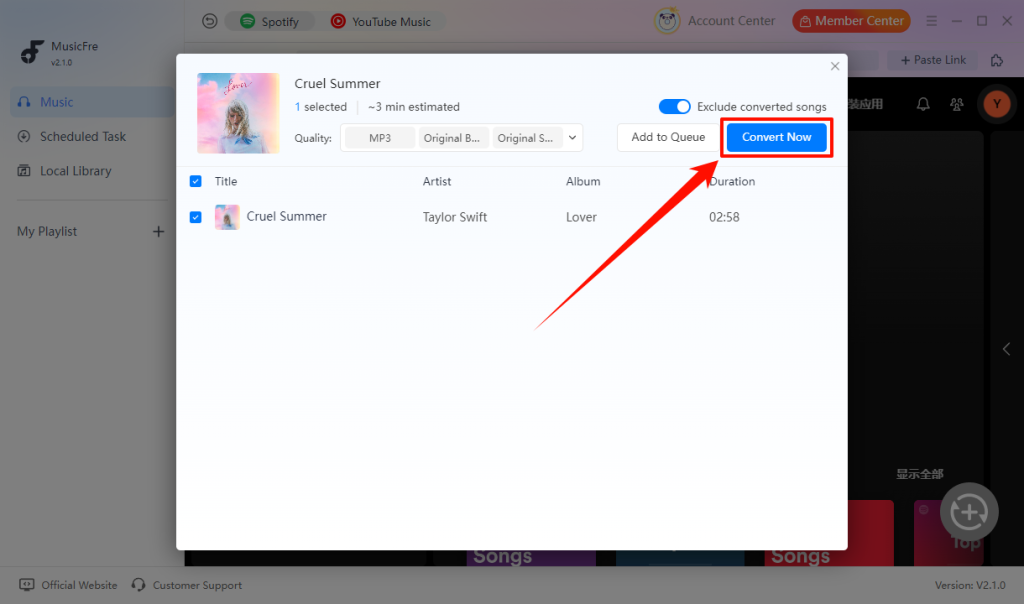Click the refresh/back circular arrow icon
Viewport: 1024px width, 604px height.
[210, 22]
